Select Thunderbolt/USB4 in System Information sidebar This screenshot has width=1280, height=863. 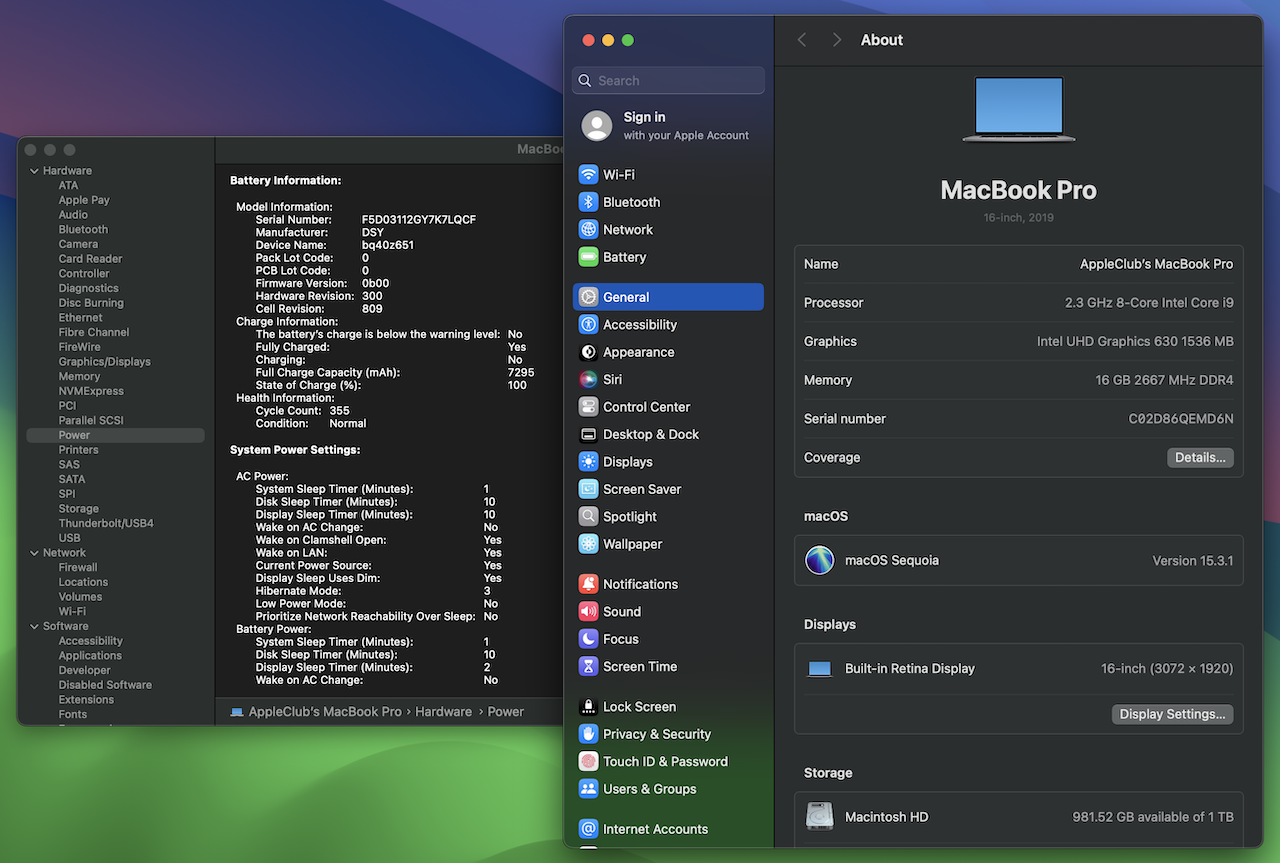(x=106, y=523)
